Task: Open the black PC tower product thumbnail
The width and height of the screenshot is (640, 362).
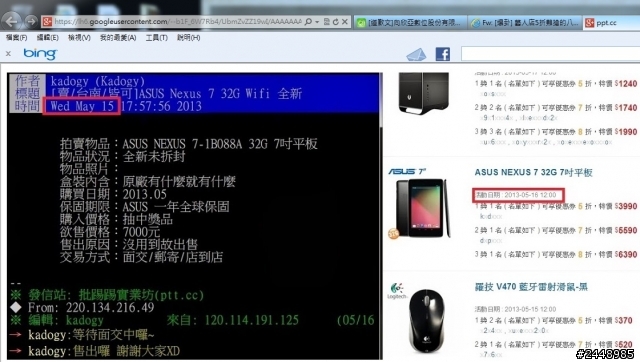Action: tap(423, 93)
